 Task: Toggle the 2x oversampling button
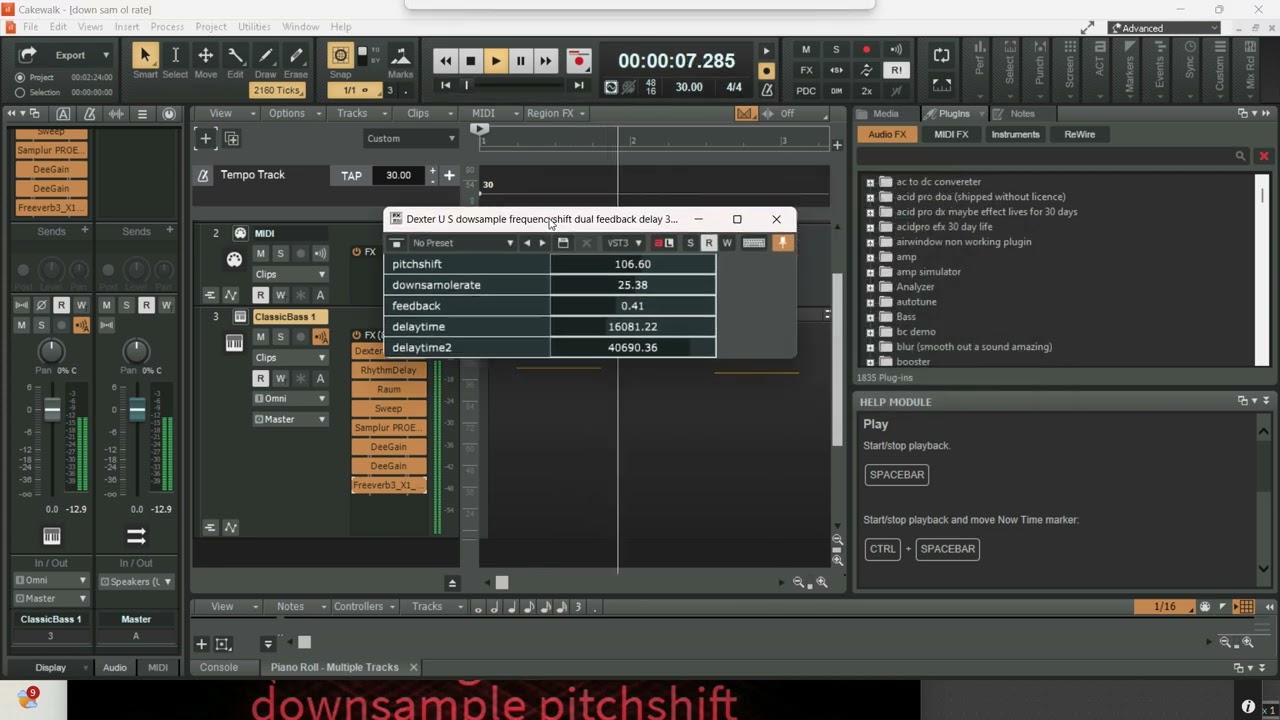866,90
